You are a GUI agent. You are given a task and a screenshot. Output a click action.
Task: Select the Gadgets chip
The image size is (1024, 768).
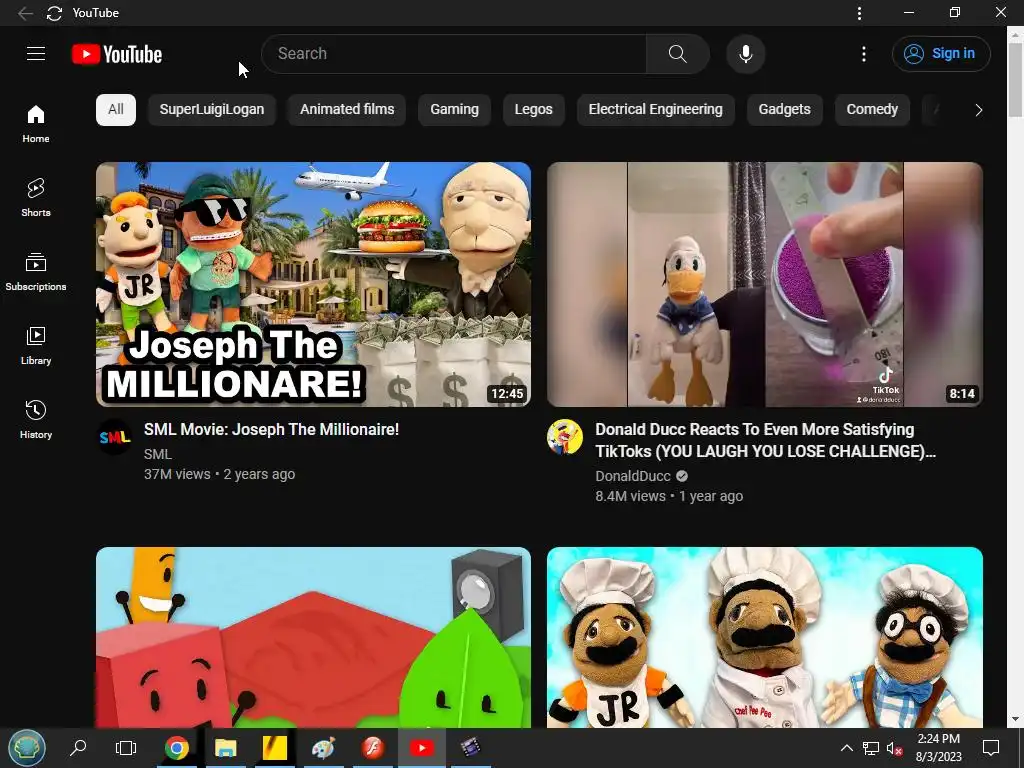pyautogui.click(x=784, y=110)
